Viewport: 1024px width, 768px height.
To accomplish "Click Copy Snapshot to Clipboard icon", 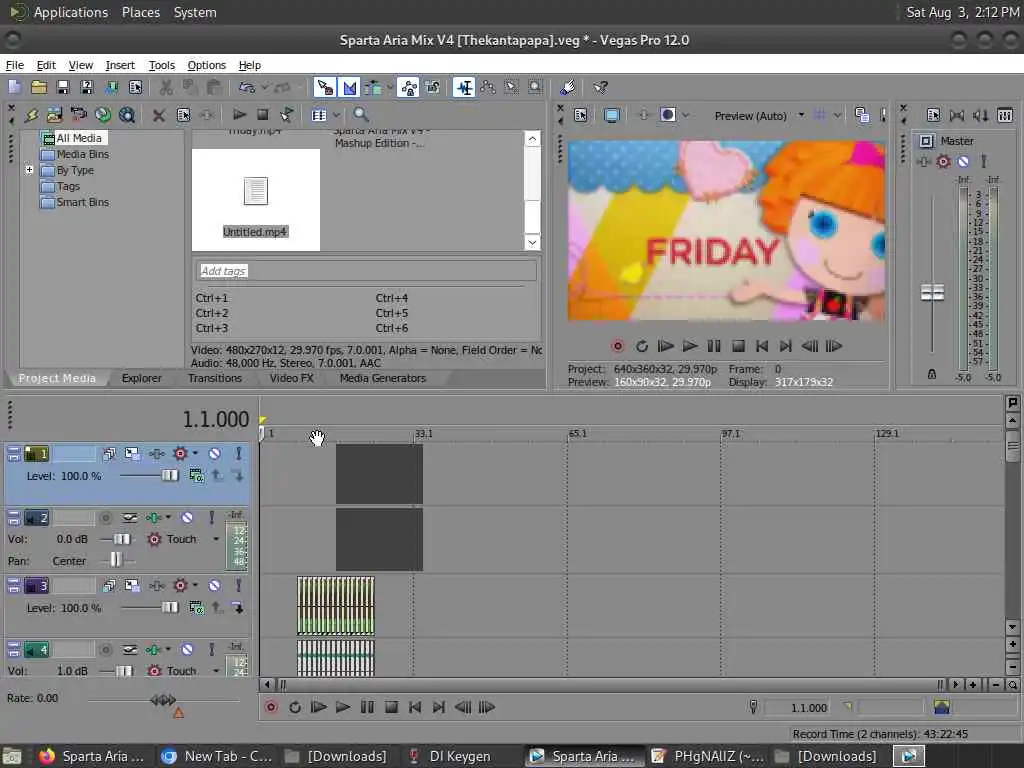I will 862,116.
